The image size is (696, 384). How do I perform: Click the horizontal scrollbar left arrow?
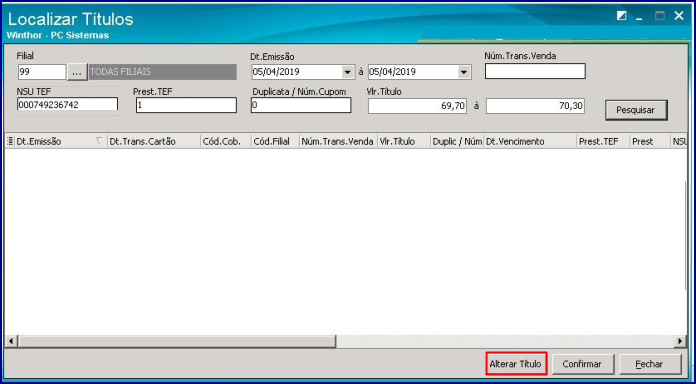click(x=11, y=341)
